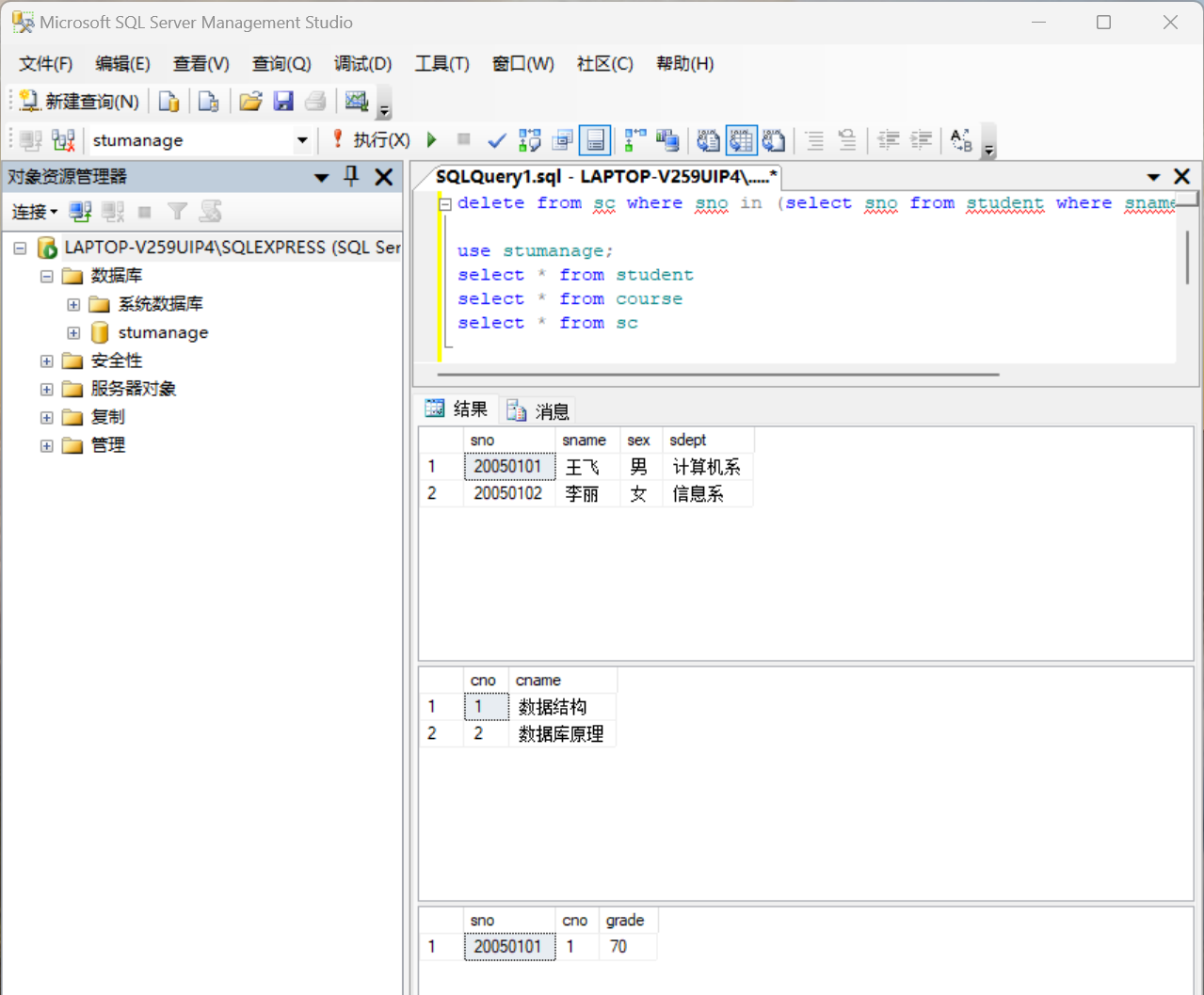This screenshot has height=995, width=1204.
Task: Select the 信息系 cell
Action: (708, 494)
